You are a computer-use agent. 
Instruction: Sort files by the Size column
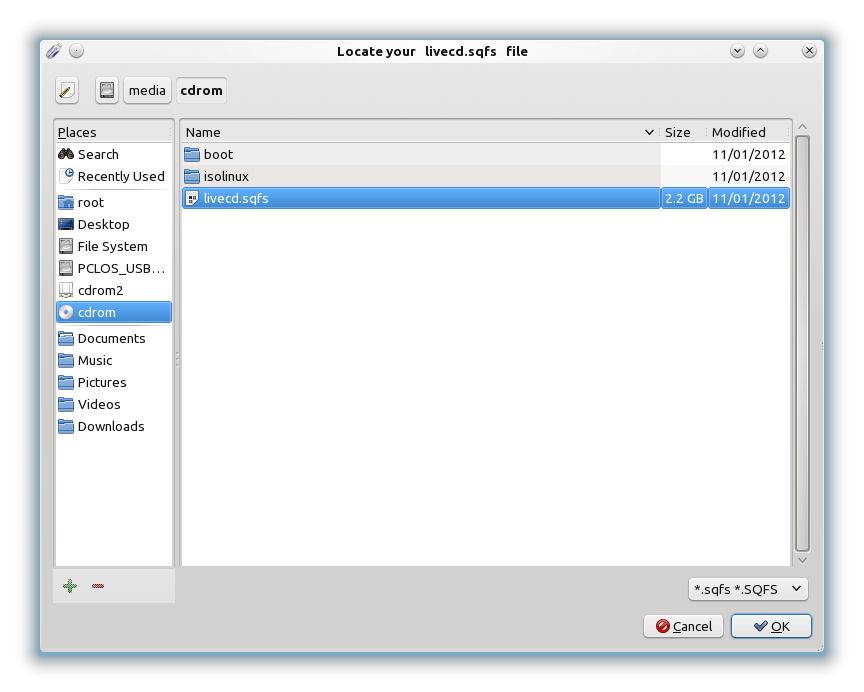(x=683, y=132)
